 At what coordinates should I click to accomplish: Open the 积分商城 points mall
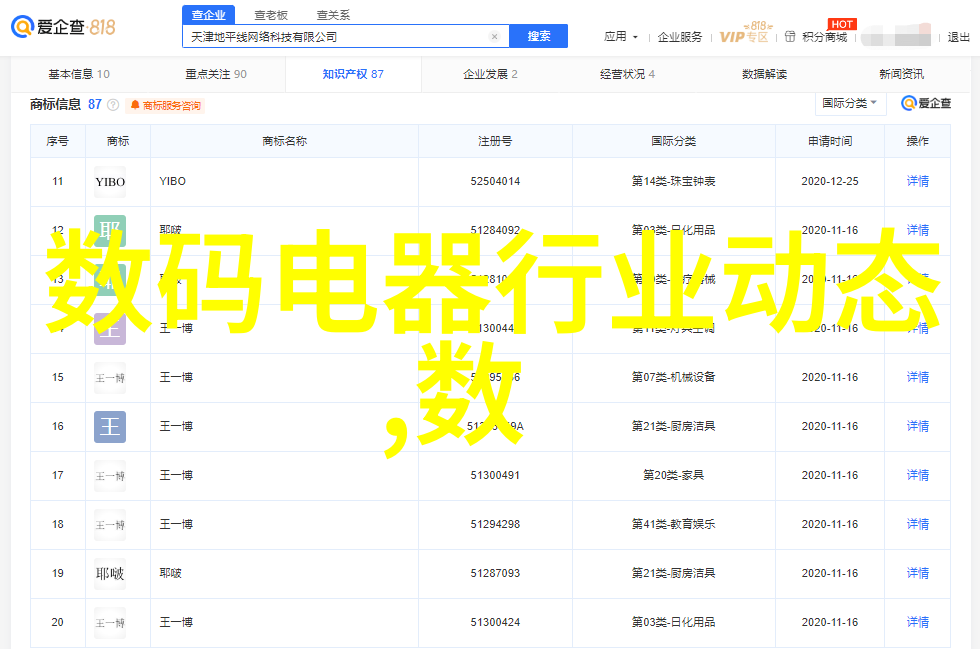(x=824, y=37)
